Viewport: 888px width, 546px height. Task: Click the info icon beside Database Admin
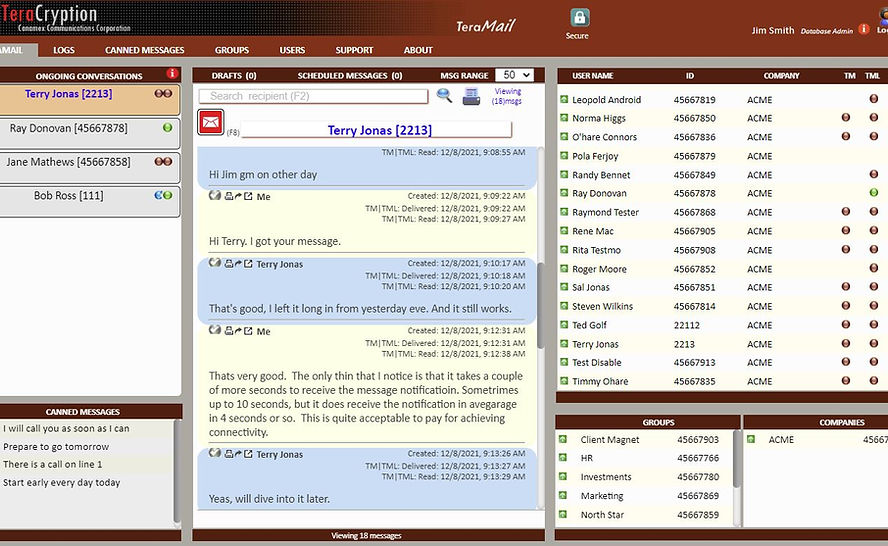[x=864, y=29]
